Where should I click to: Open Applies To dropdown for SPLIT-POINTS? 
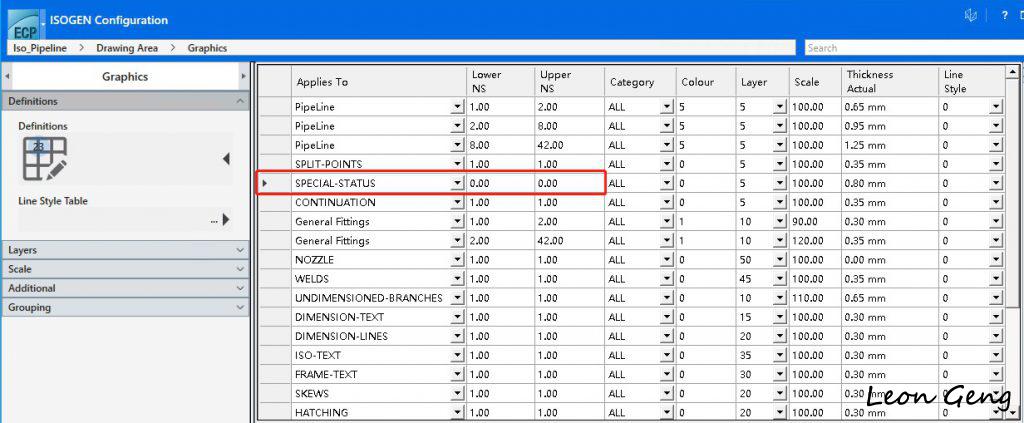coord(457,164)
